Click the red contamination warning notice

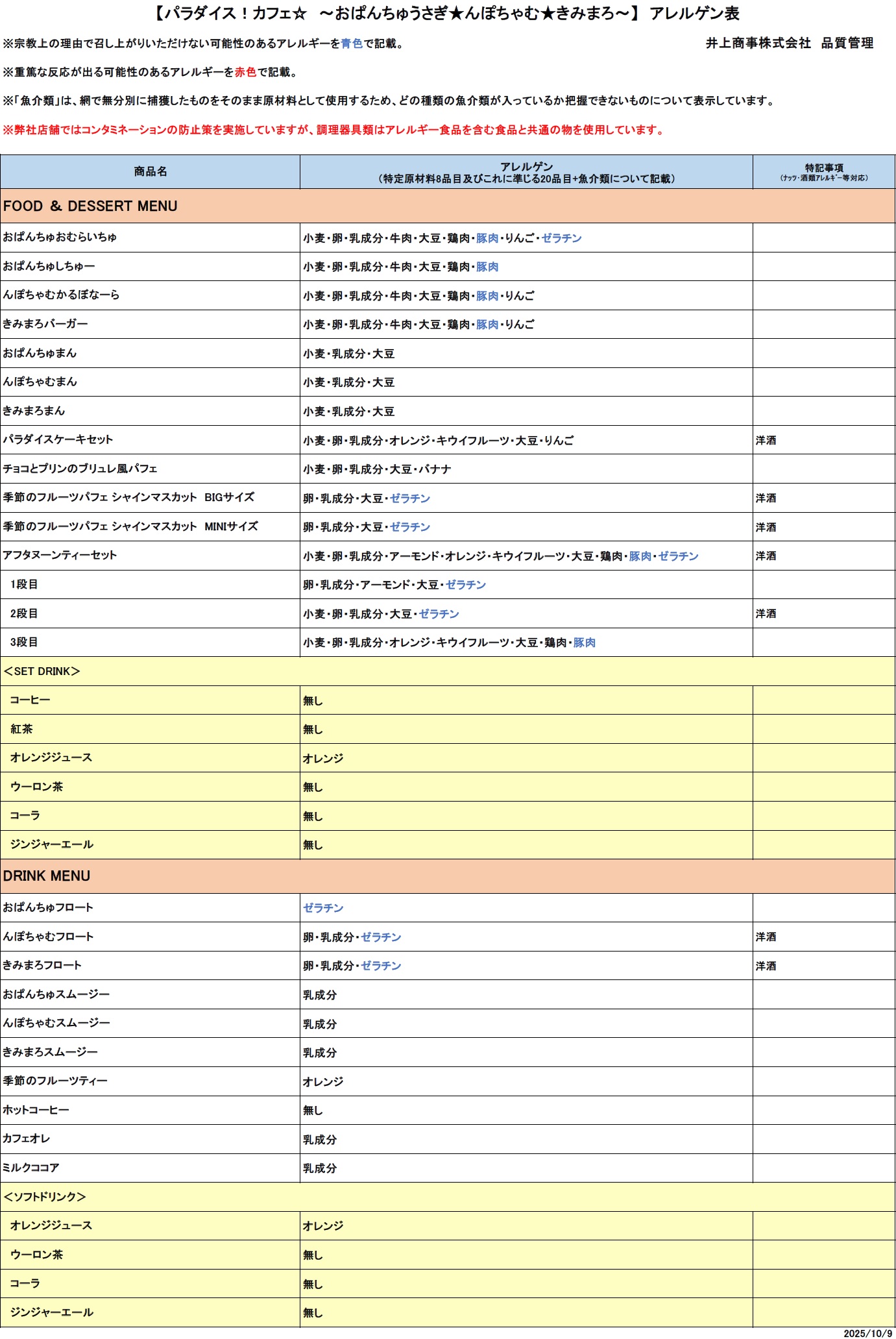[x=334, y=130]
